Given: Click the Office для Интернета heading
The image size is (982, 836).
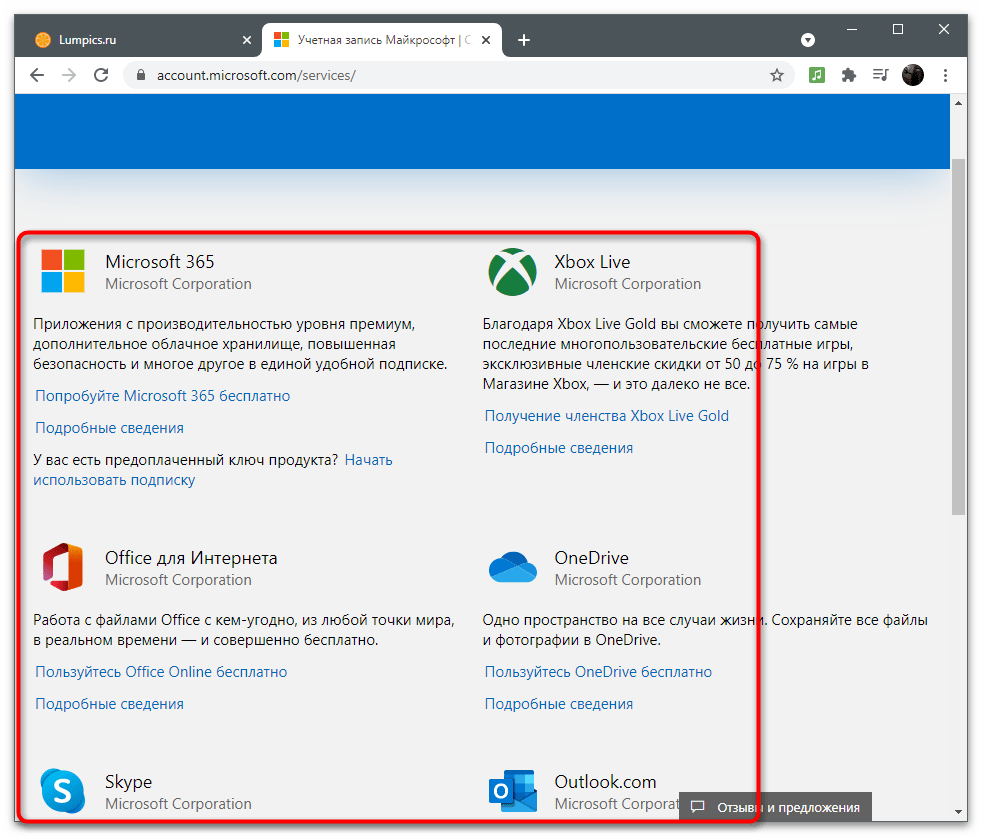Looking at the screenshot, I should coord(191,558).
